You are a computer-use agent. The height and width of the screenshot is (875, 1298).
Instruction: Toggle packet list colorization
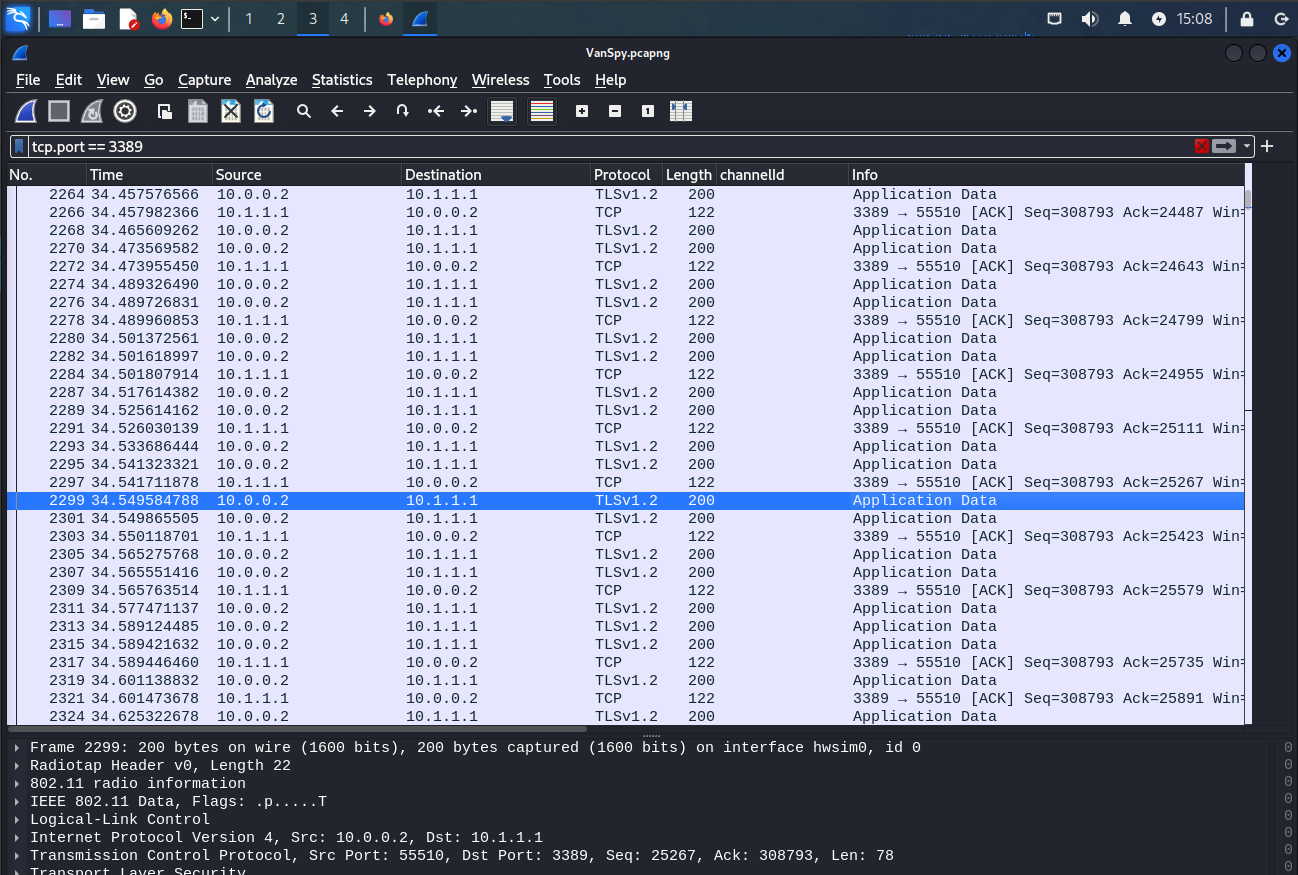click(542, 111)
